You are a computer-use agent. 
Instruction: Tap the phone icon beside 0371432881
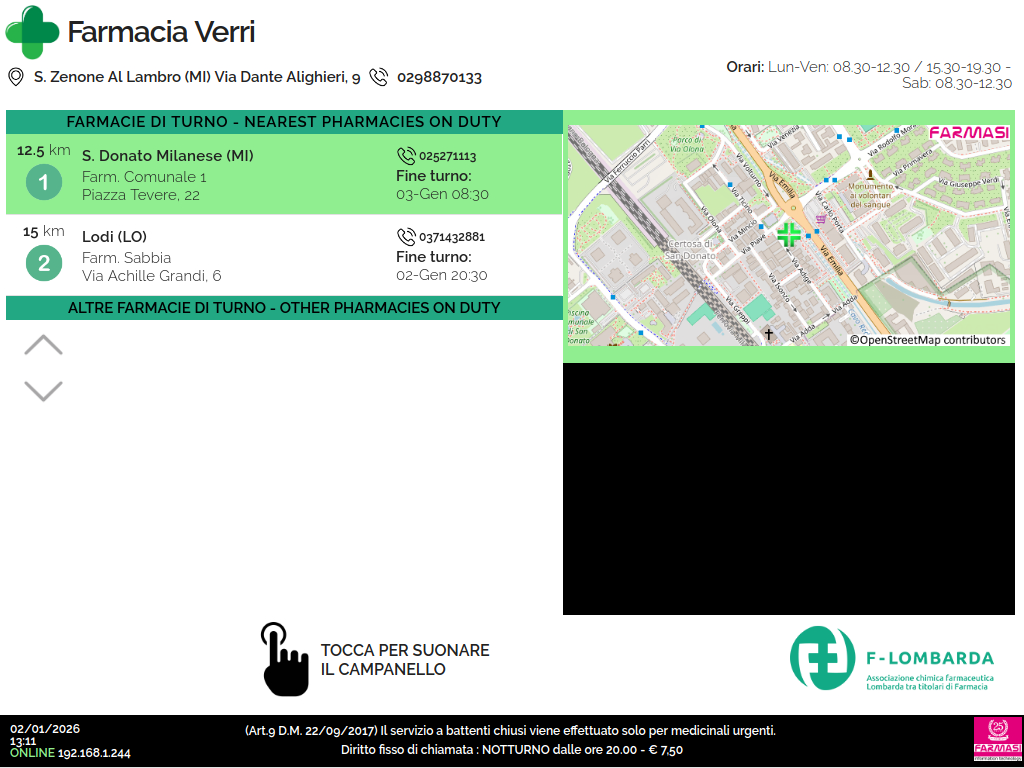pyautogui.click(x=406, y=237)
